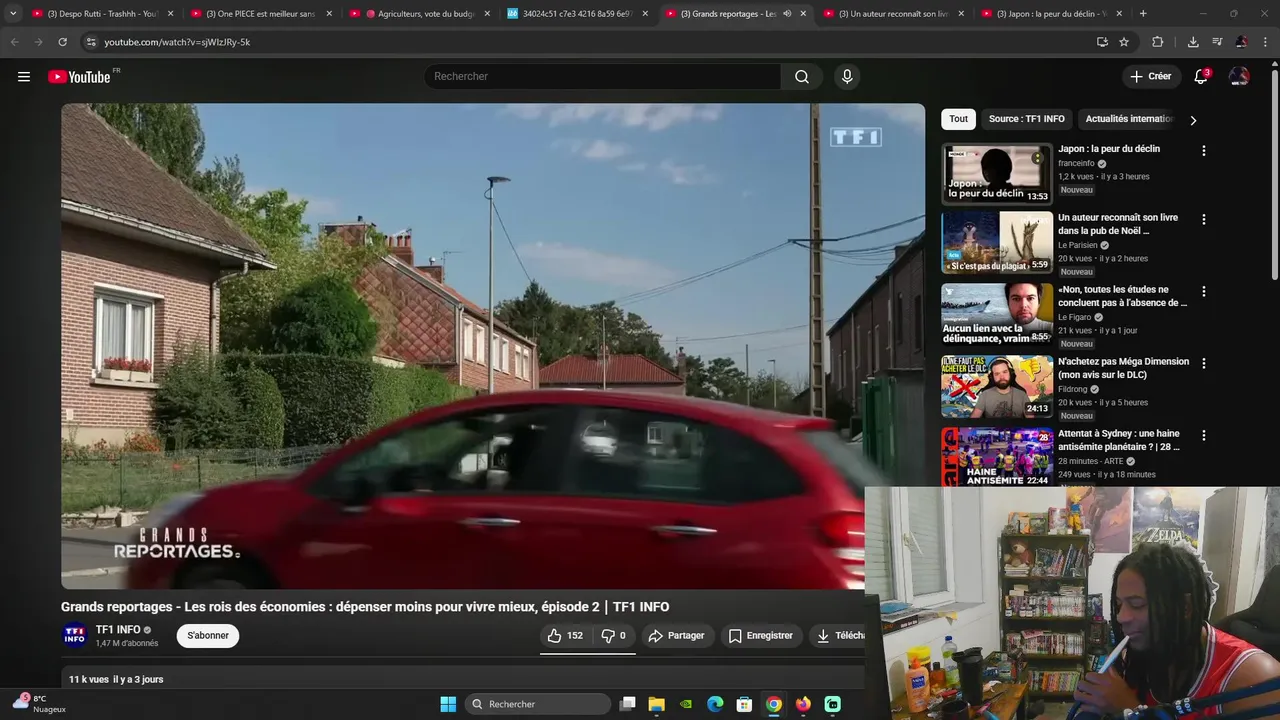Open thumbnail of Le Parisien plagiat video

[997, 242]
